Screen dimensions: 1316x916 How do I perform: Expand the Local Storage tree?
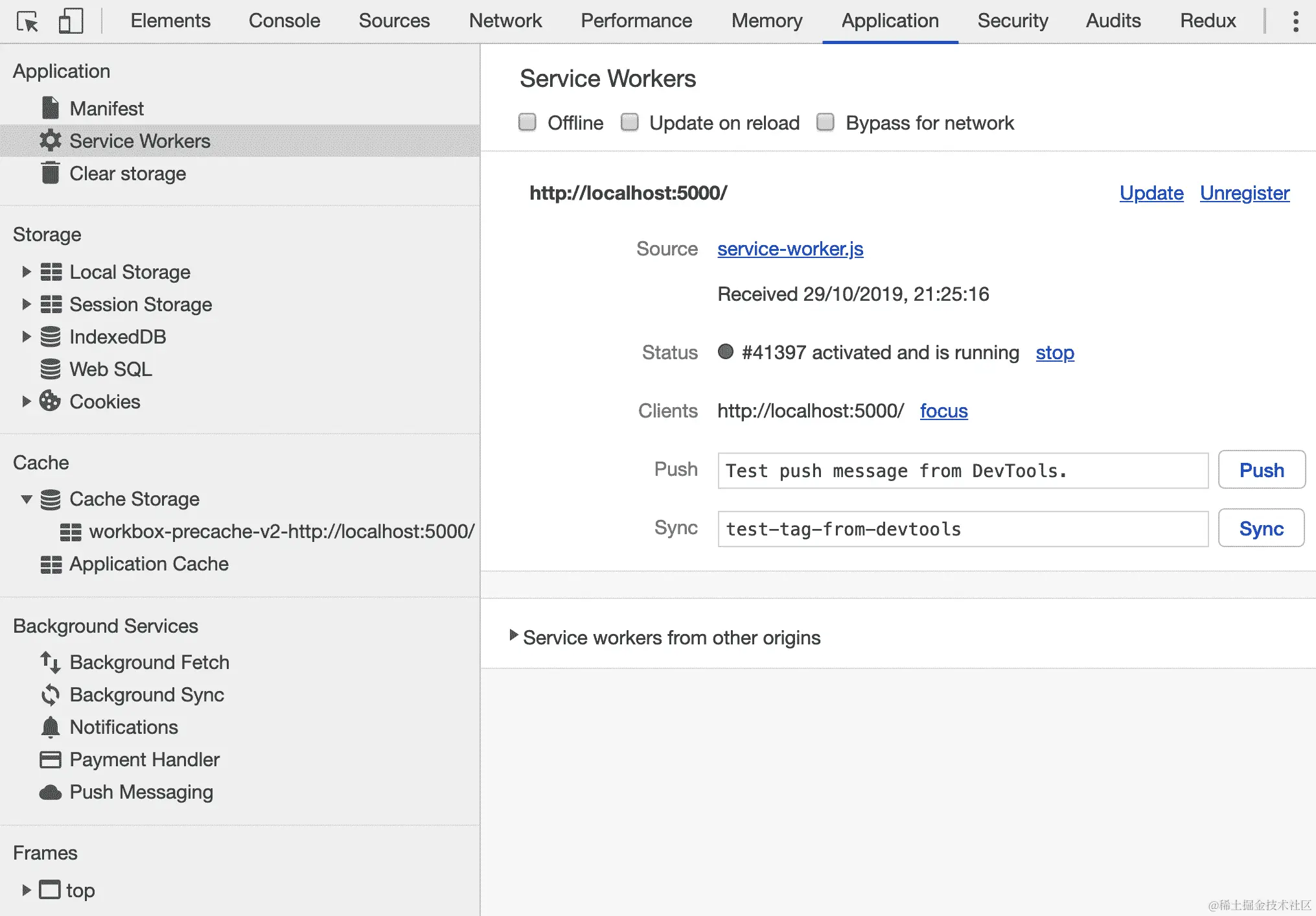pos(27,272)
